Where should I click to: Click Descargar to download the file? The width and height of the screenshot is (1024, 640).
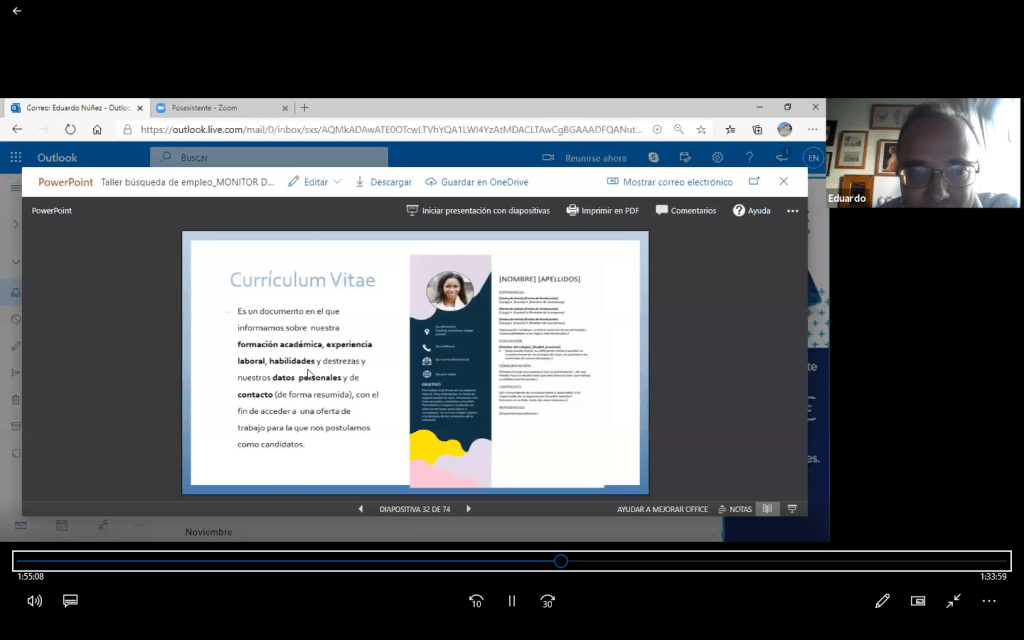[x=383, y=182]
